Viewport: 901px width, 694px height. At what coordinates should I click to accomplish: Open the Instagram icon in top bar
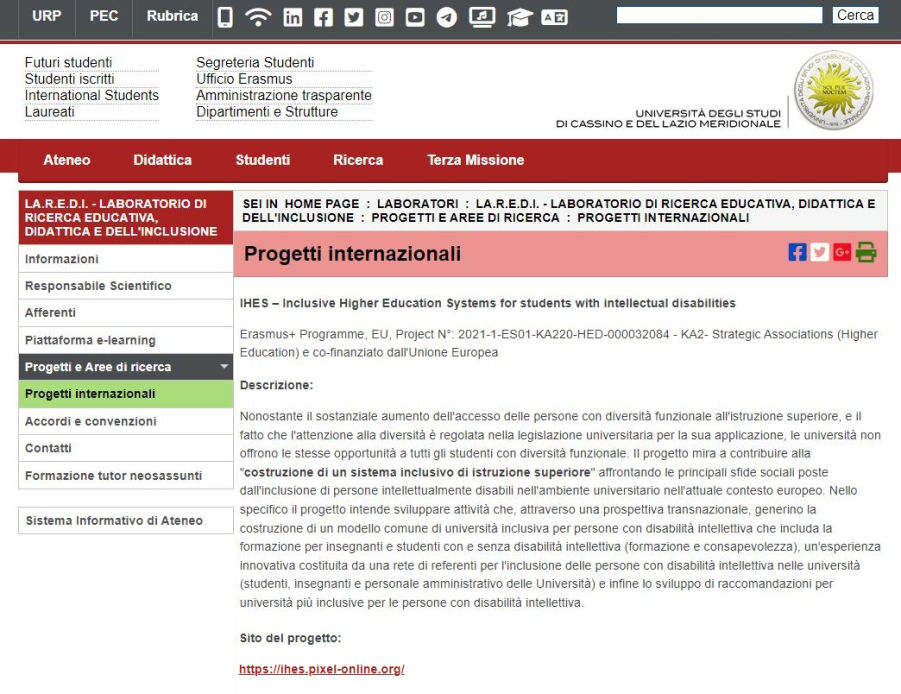[x=384, y=17]
